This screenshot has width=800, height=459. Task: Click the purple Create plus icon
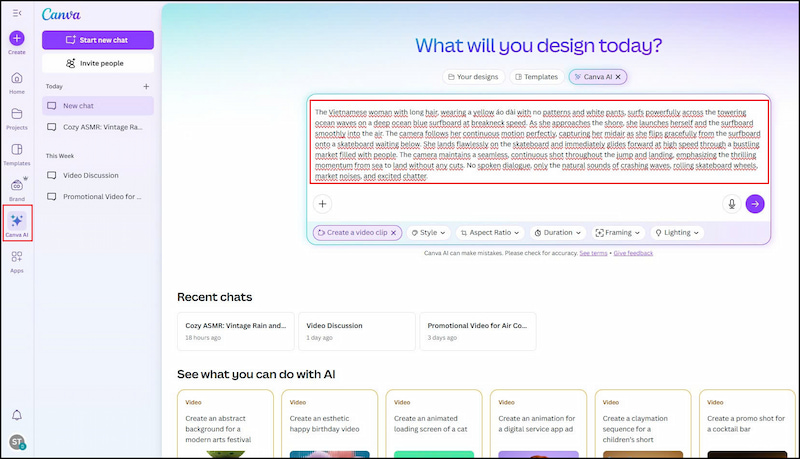[17, 38]
